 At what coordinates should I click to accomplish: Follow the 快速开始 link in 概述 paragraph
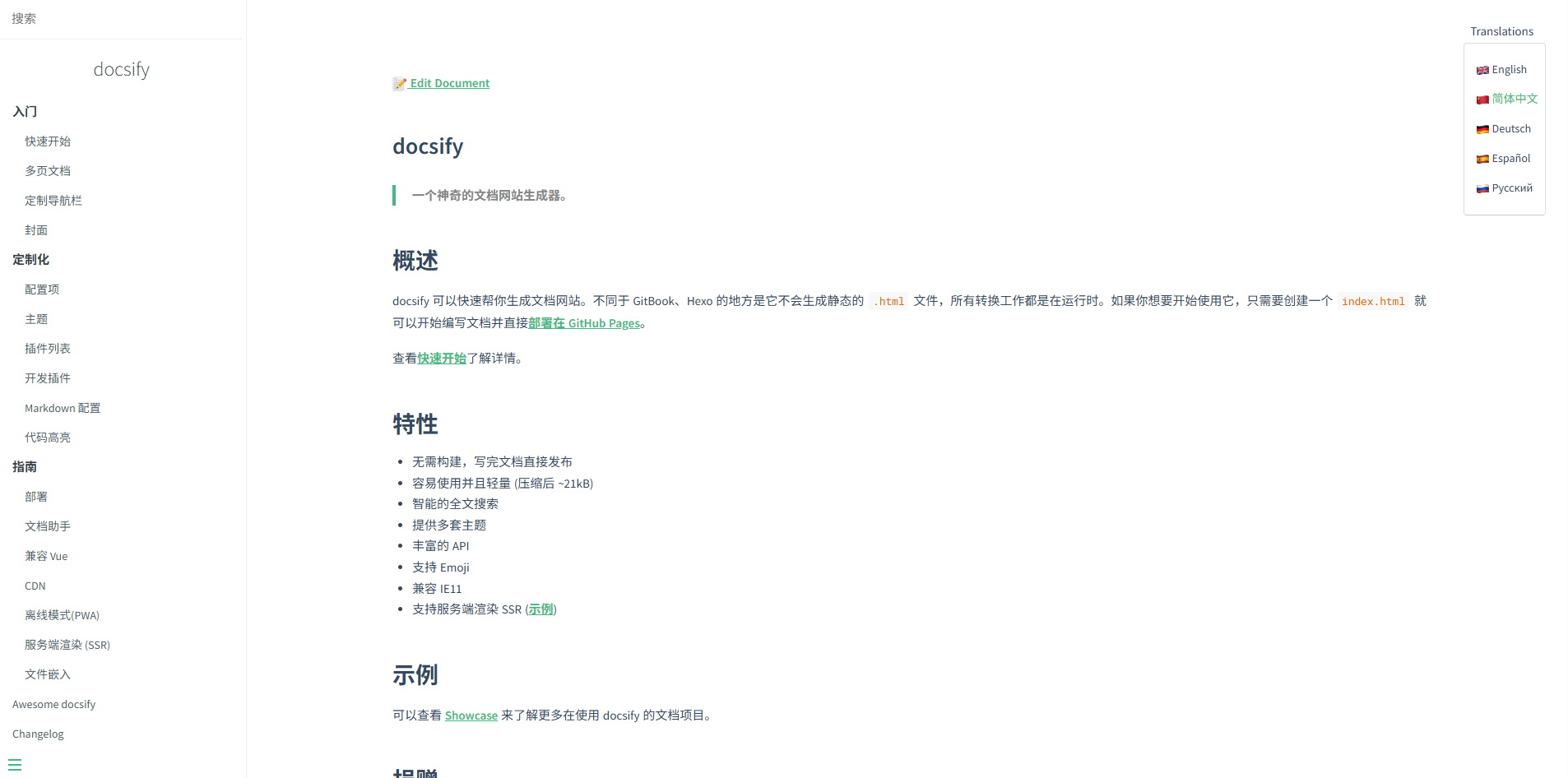click(x=442, y=358)
